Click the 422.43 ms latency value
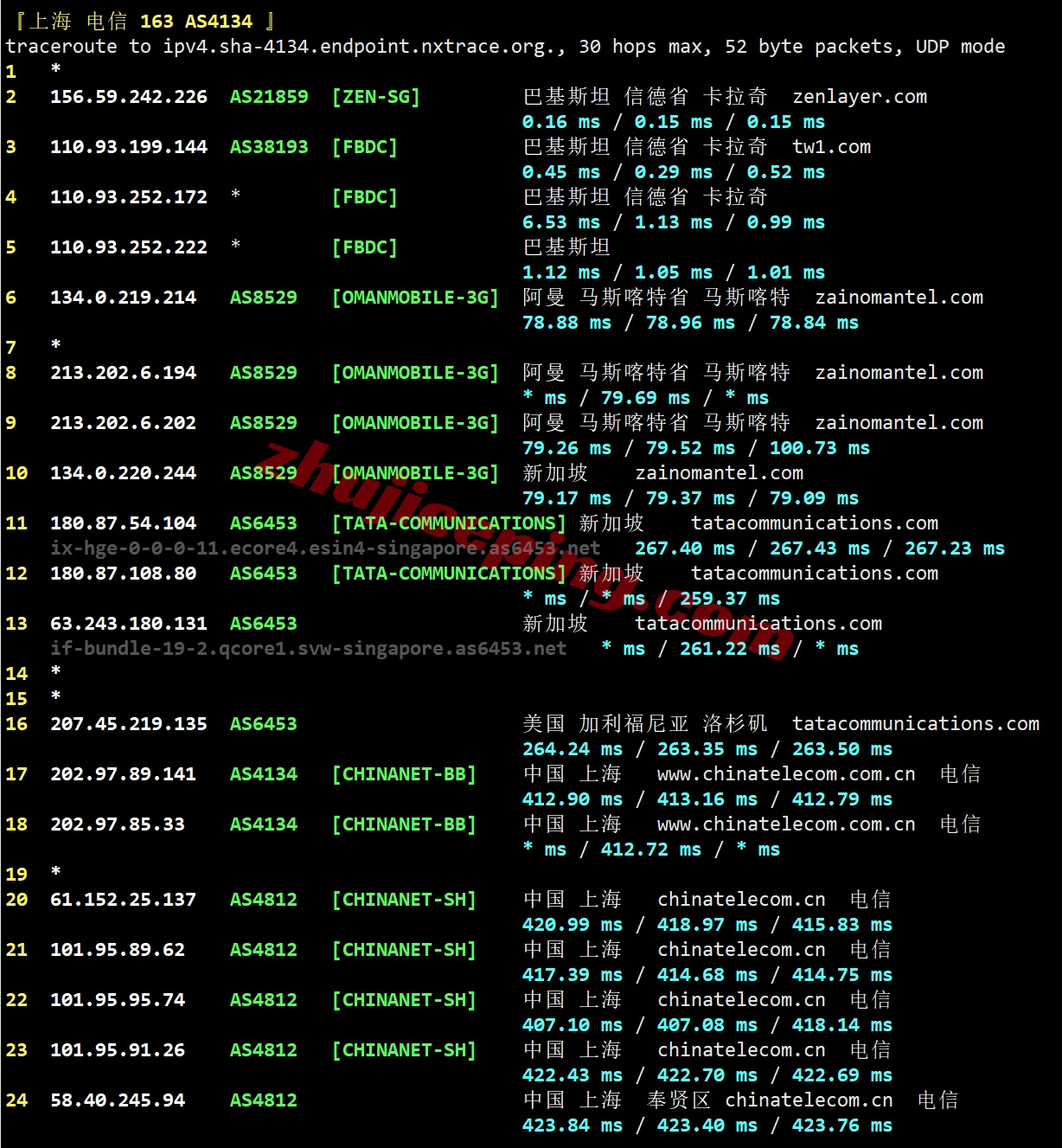 (x=573, y=1075)
